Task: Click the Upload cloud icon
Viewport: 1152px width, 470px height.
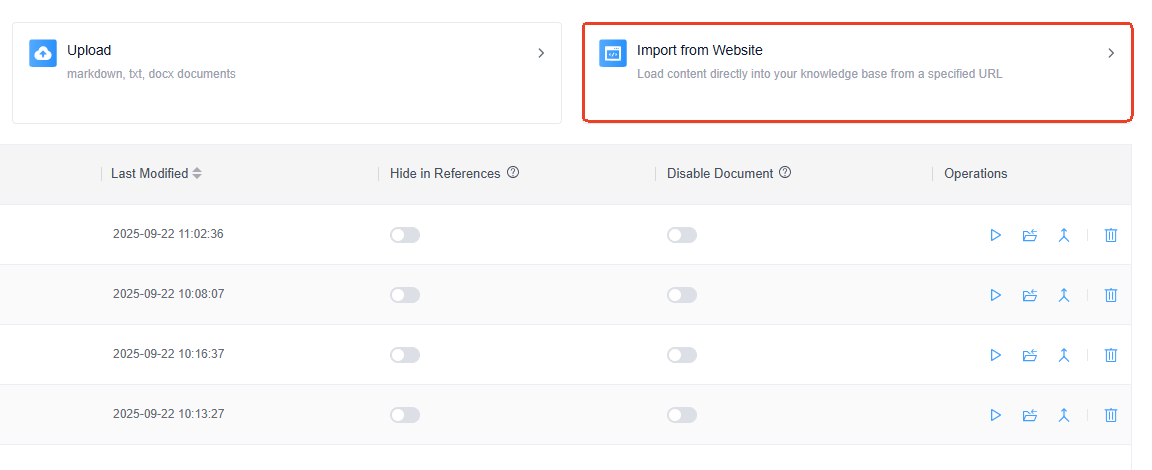Action: (x=43, y=53)
